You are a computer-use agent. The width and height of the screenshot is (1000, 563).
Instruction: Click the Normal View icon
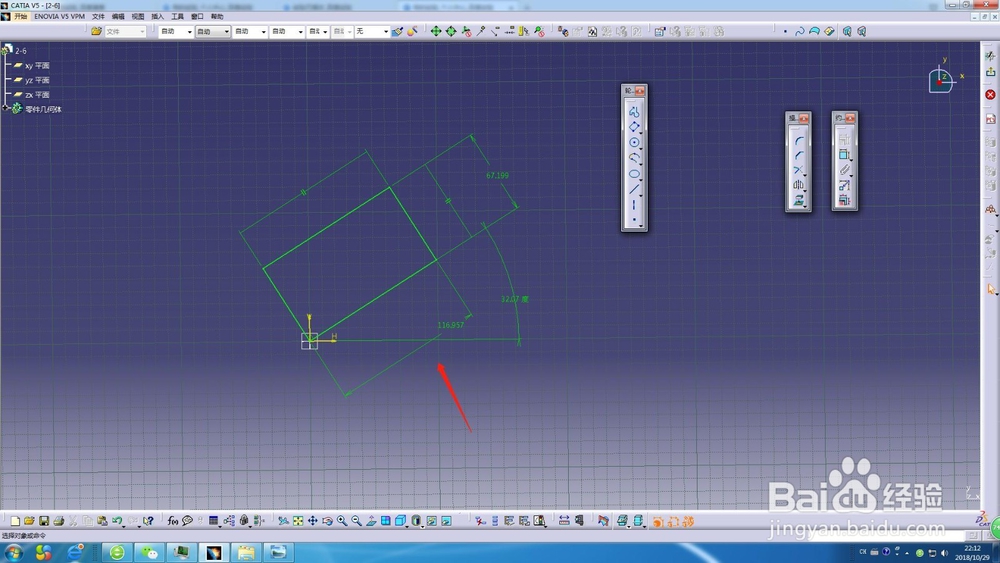click(371, 521)
